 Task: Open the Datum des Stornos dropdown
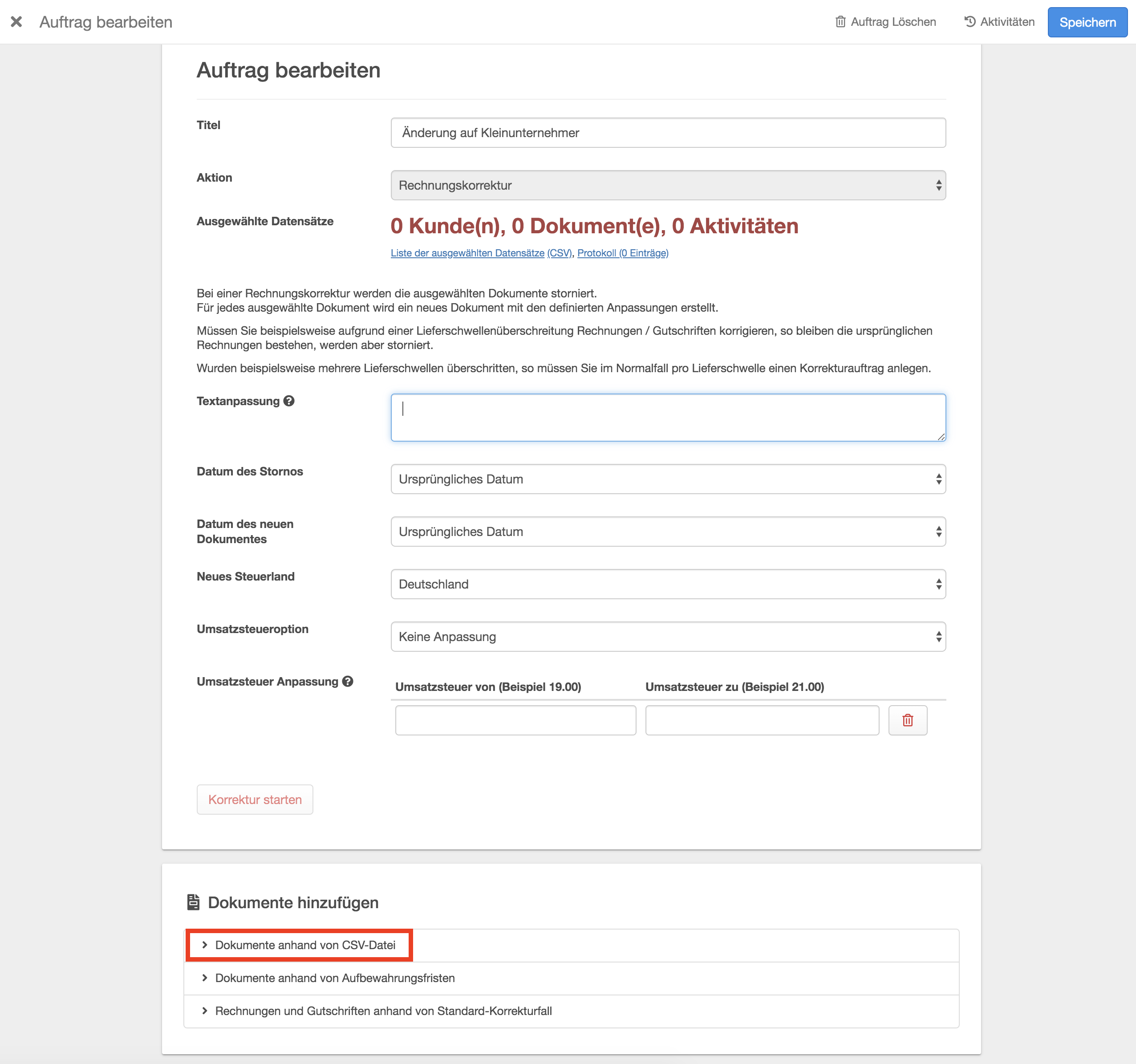point(668,479)
